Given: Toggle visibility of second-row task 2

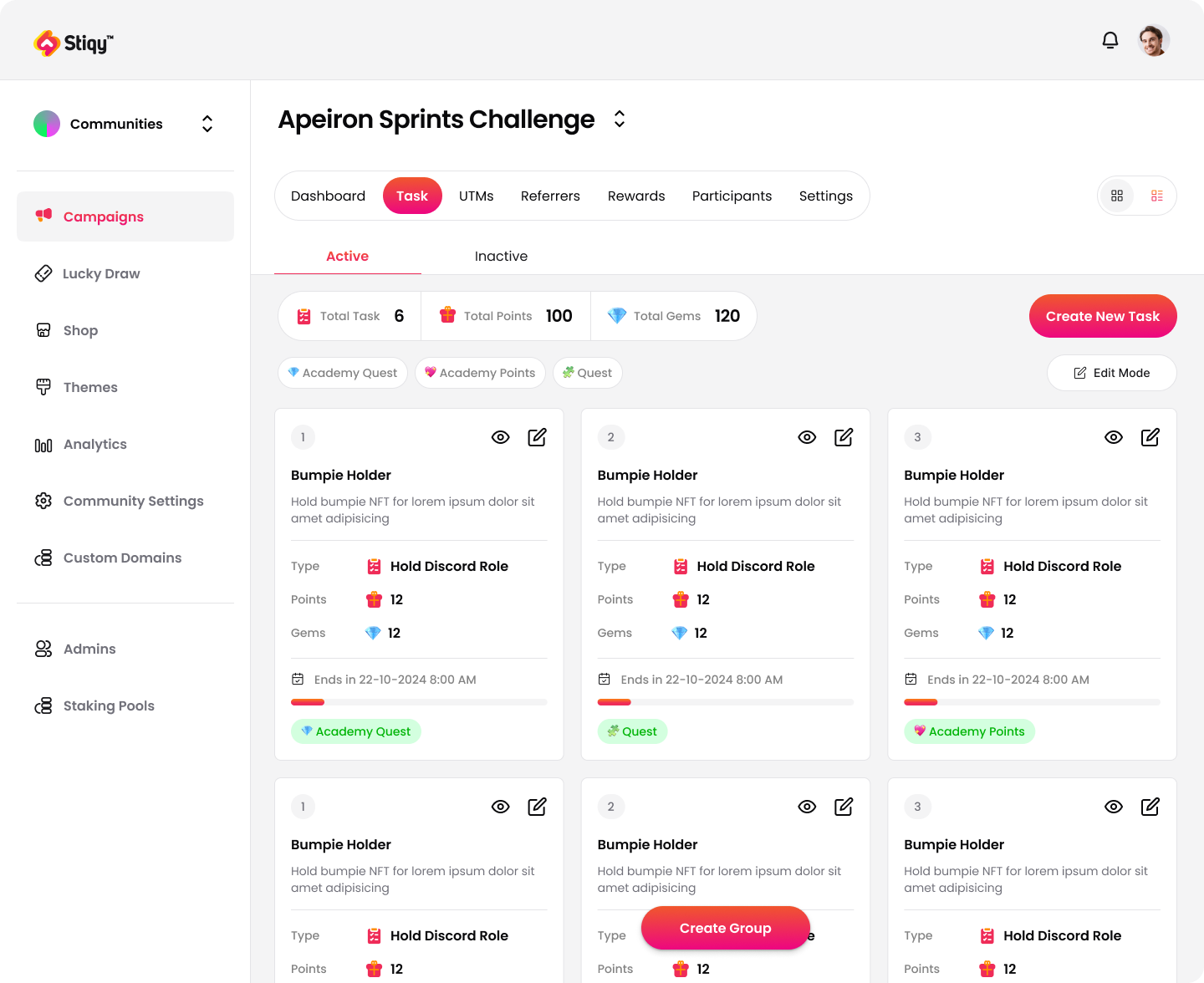Looking at the screenshot, I should pyautogui.click(x=807, y=807).
